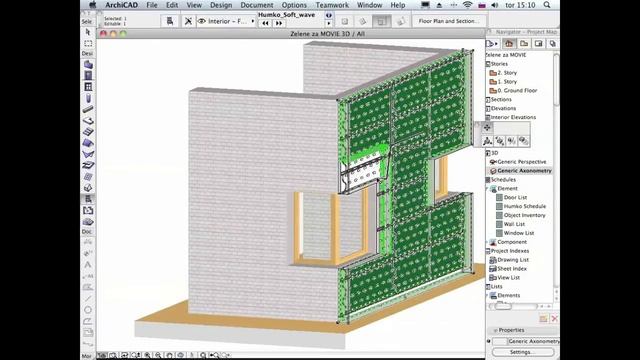
Task: Open the Document menu
Action: [x=257, y=5]
